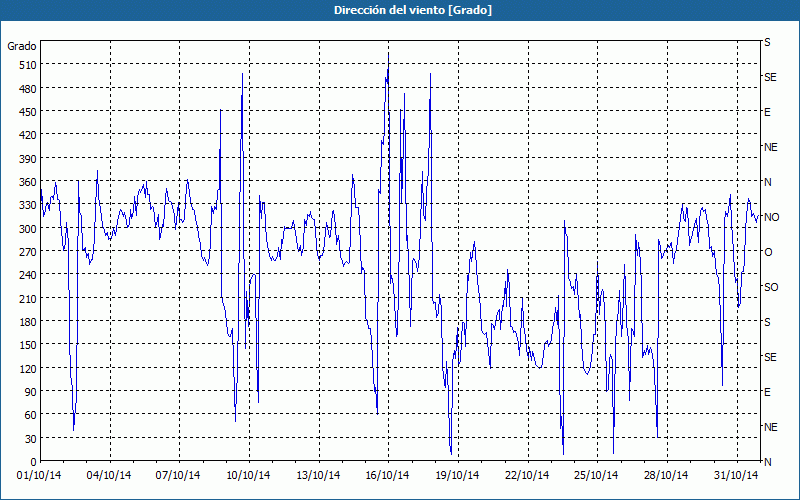The image size is (800, 500).
Task: Click the date label 22/10/14
Action: (527, 476)
